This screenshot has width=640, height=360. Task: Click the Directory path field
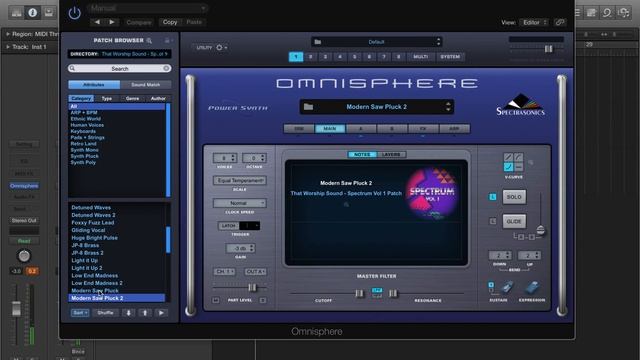click(120, 54)
